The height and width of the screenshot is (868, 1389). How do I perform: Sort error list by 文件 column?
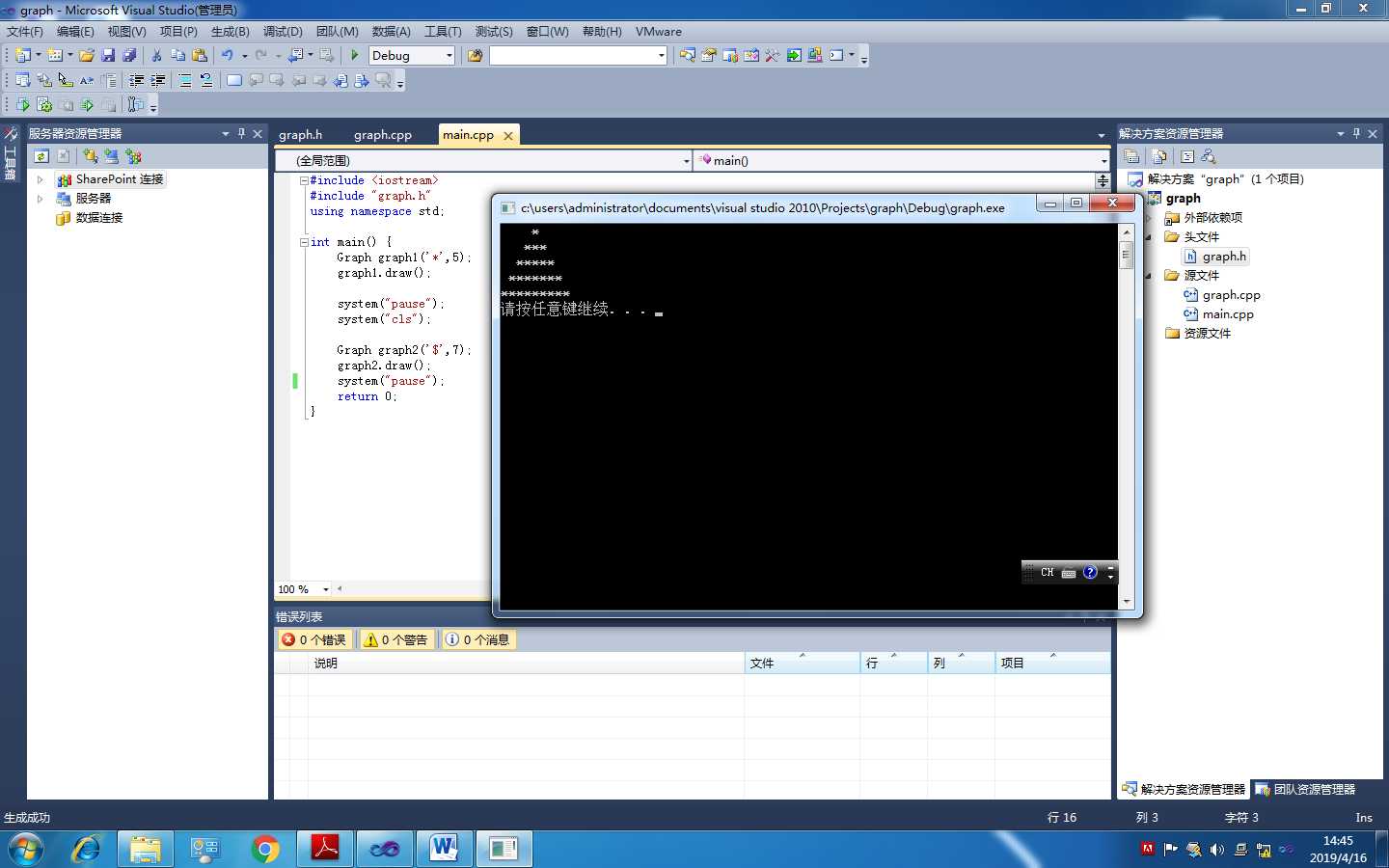coord(802,663)
